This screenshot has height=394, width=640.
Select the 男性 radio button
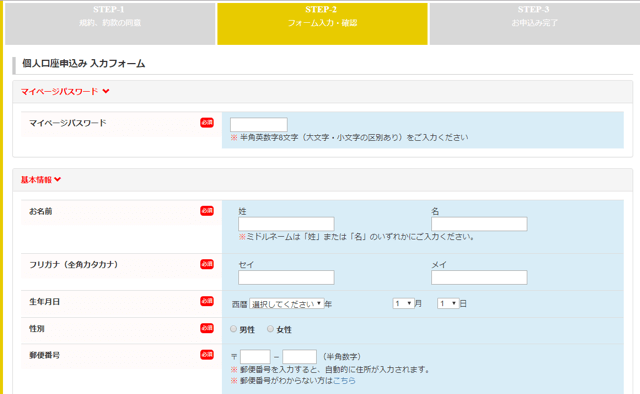(233, 329)
